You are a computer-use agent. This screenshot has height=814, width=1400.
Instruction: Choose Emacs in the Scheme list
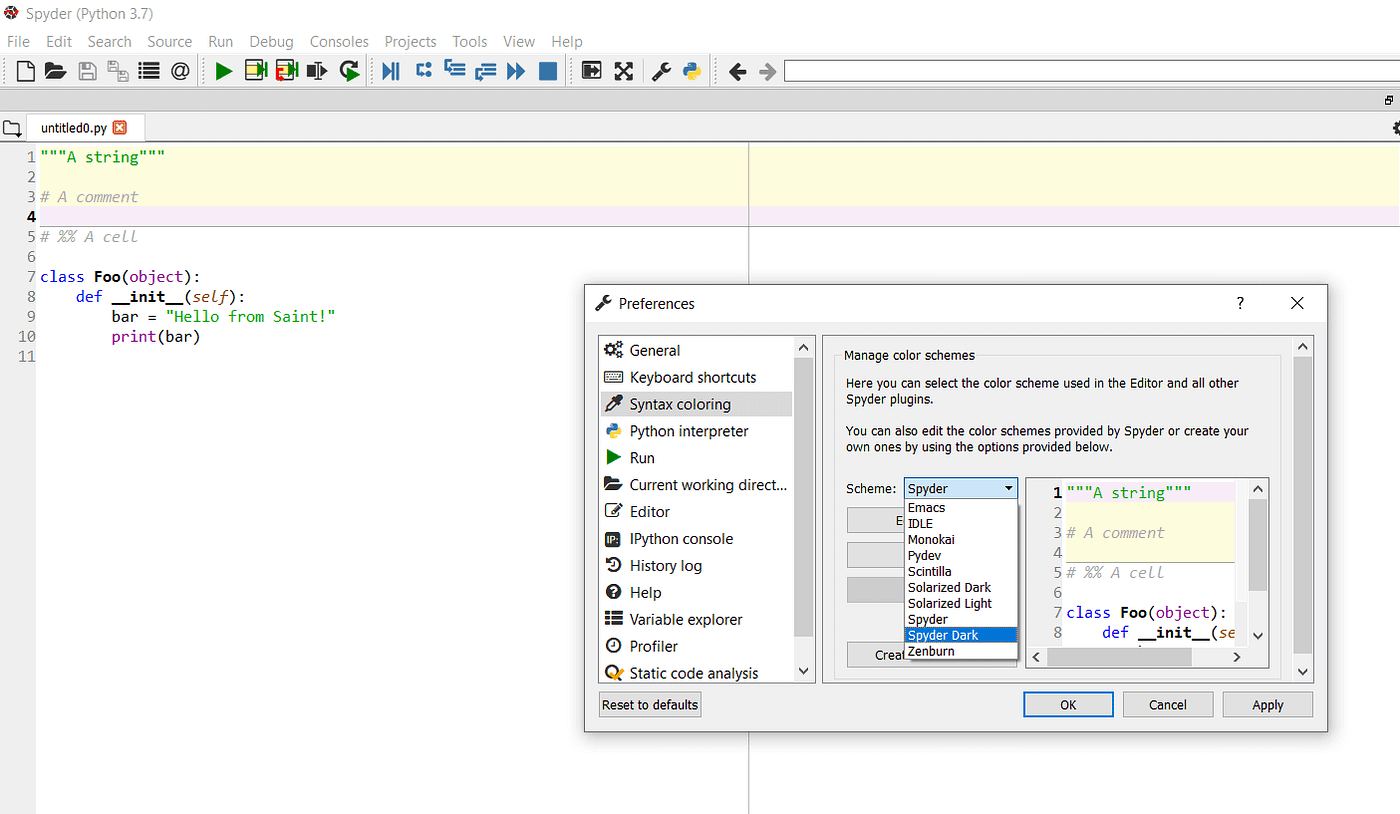pos(961,508)
